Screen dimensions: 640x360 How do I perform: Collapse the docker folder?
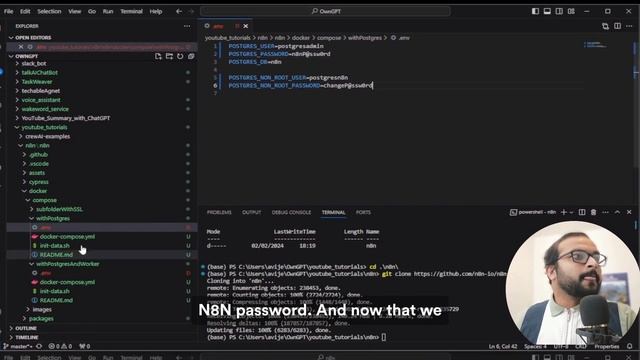pos(38,191)
